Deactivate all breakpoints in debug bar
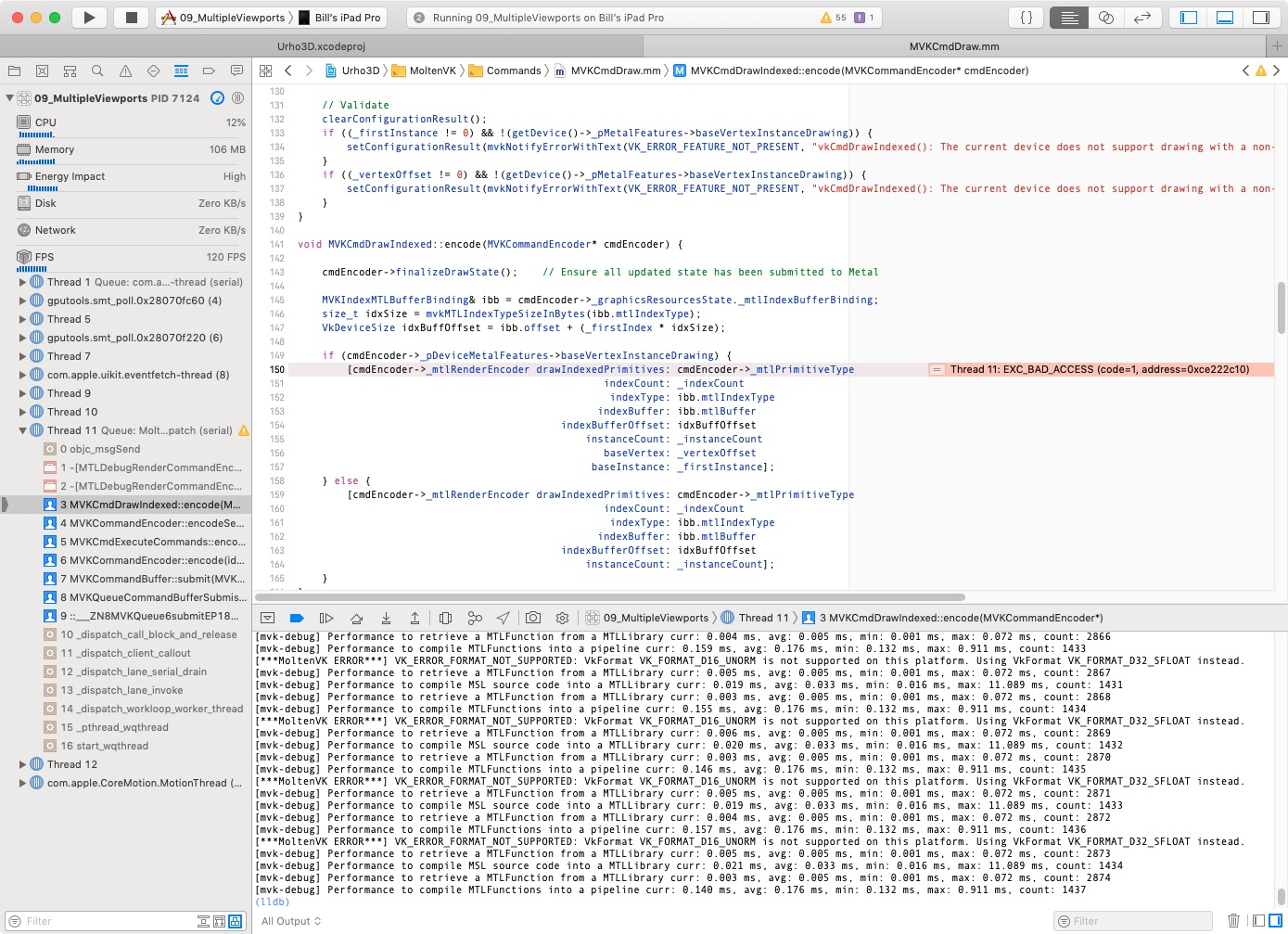 296,617
